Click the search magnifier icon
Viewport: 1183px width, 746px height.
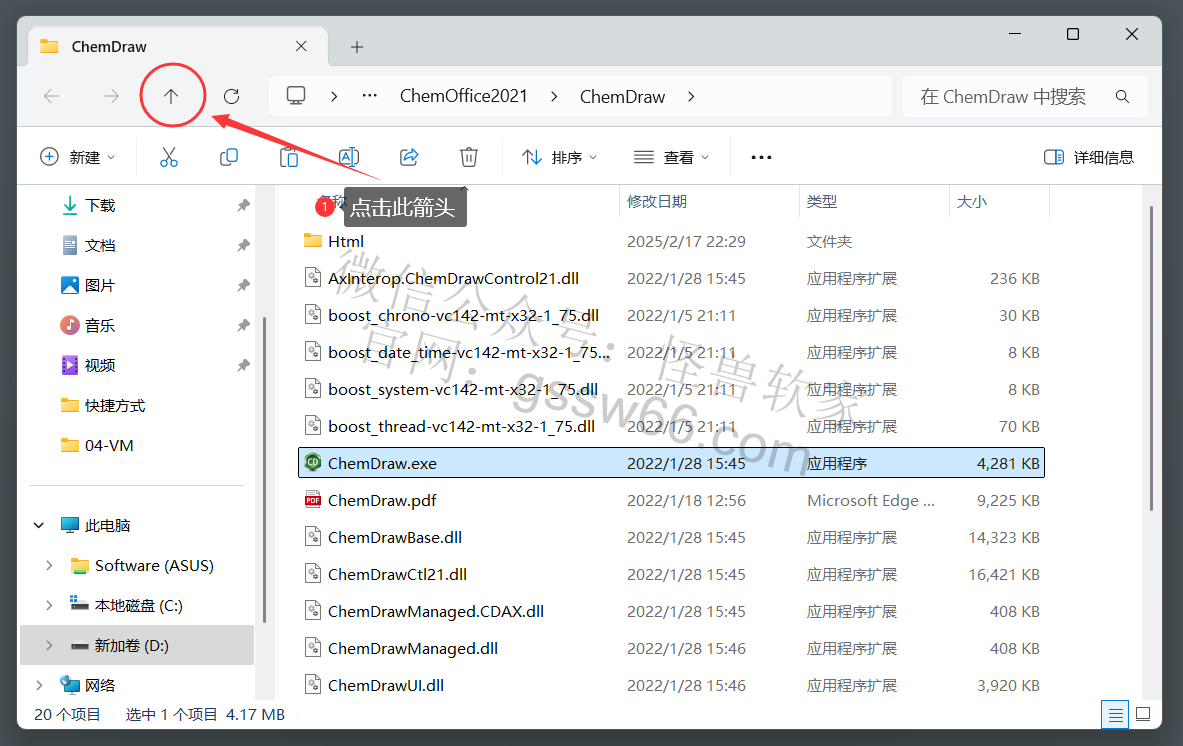[1123, 97]
